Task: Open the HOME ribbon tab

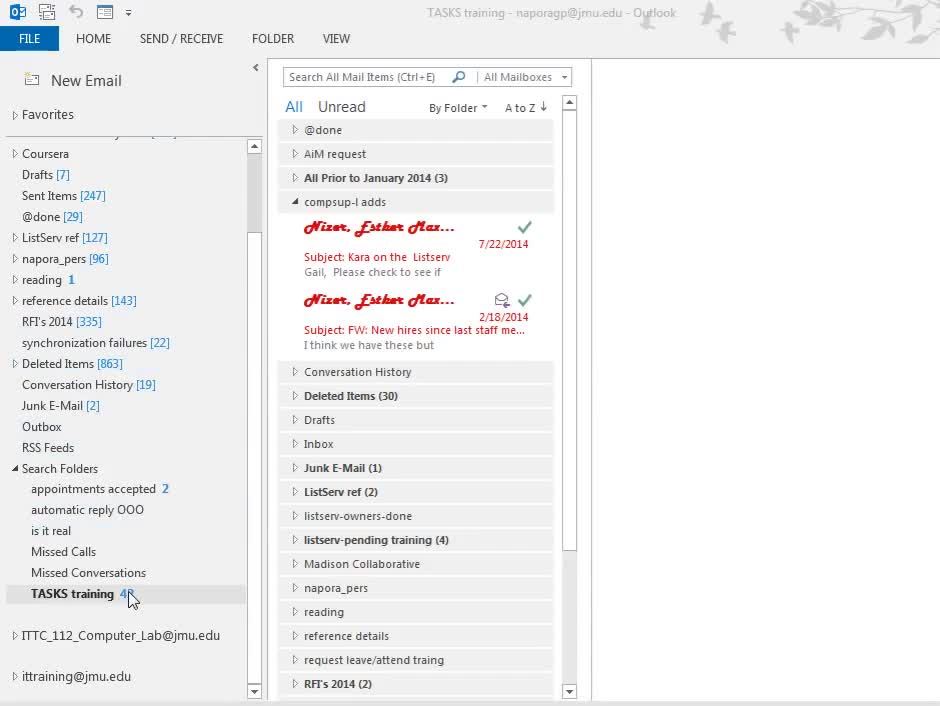Action: (x=94, y=38)
